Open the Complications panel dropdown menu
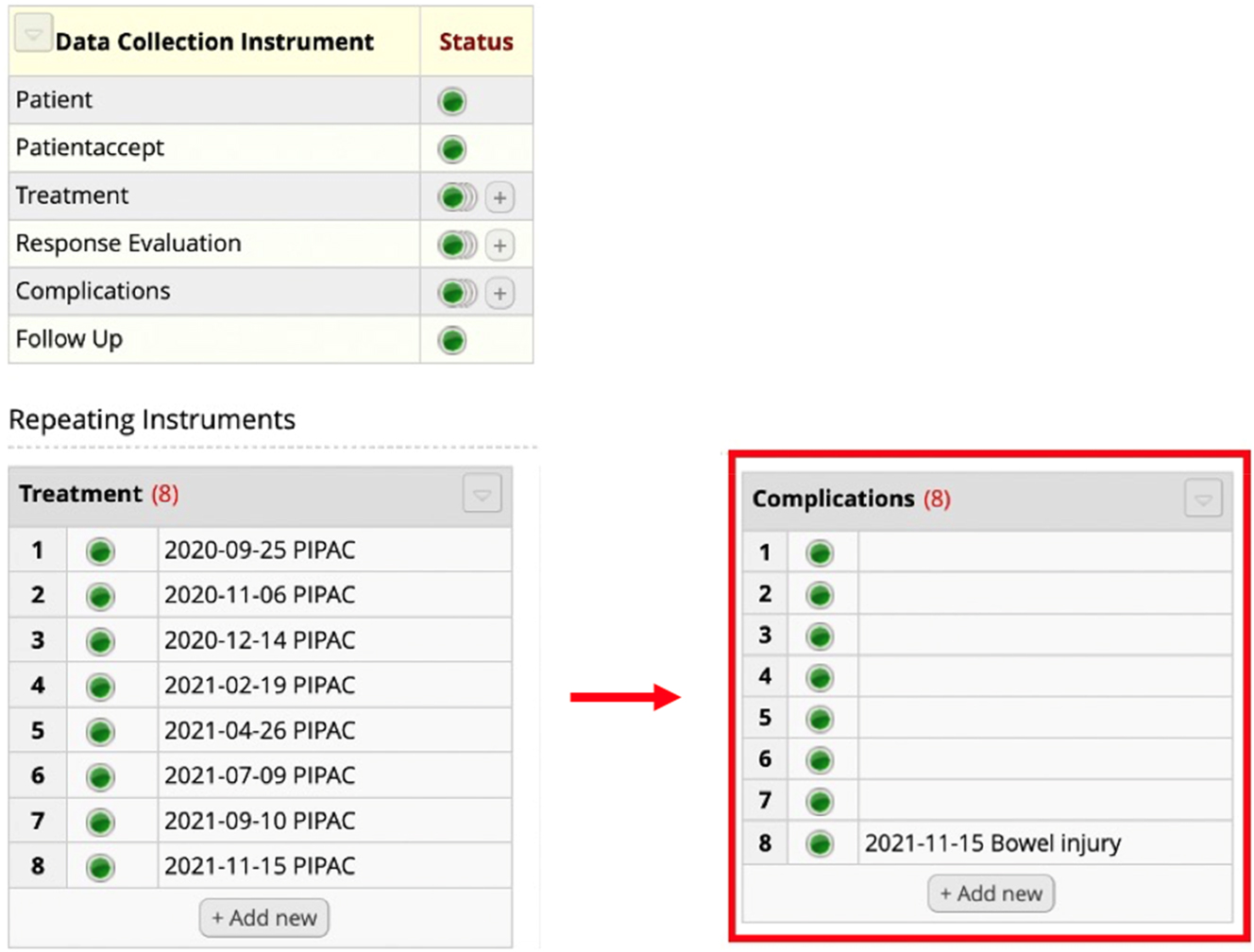This screenshot has width=1254, height=952. click(x=1201, y=498)
